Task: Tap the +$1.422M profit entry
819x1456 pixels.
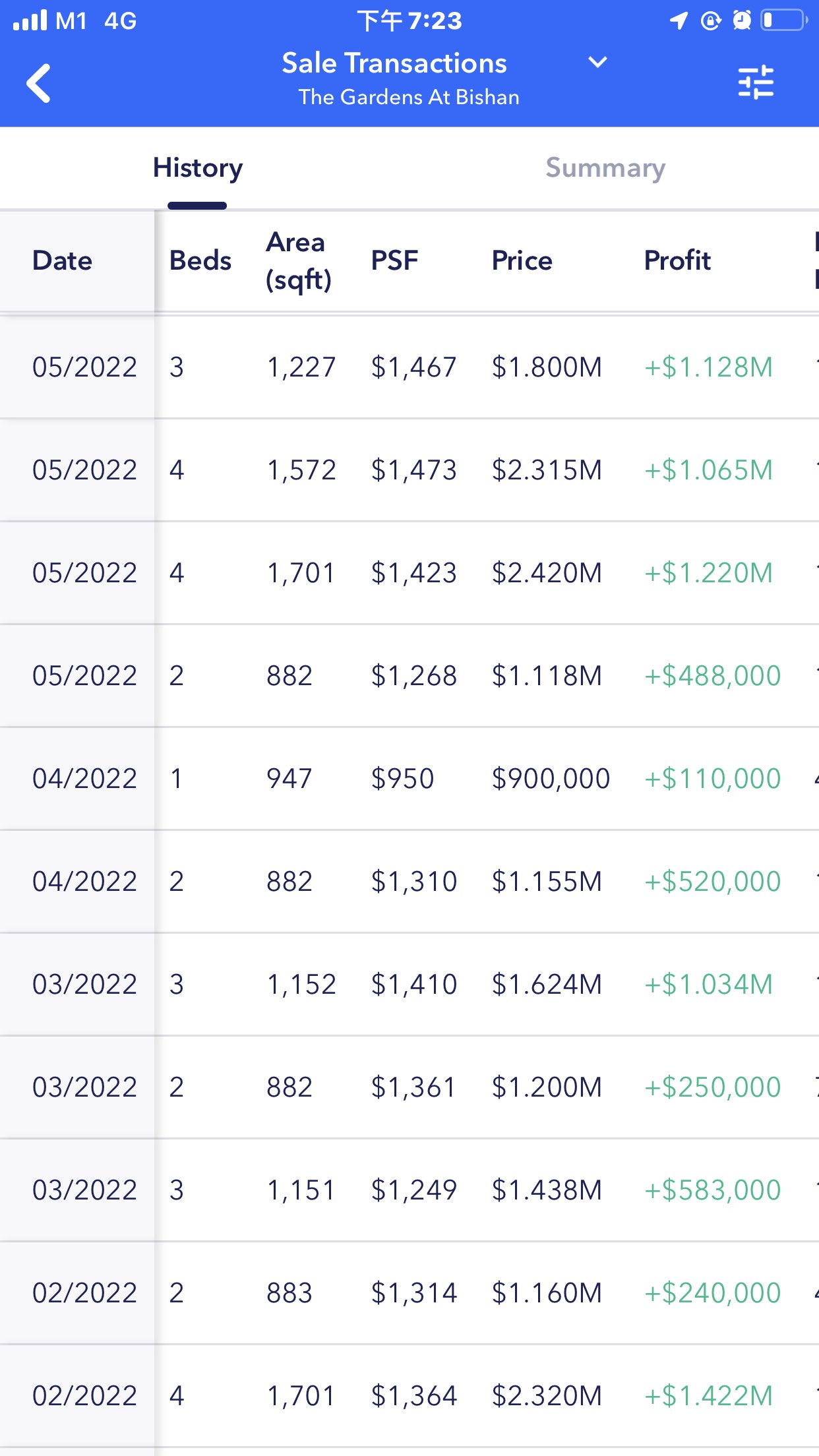Action: (x=708, y=1396)
